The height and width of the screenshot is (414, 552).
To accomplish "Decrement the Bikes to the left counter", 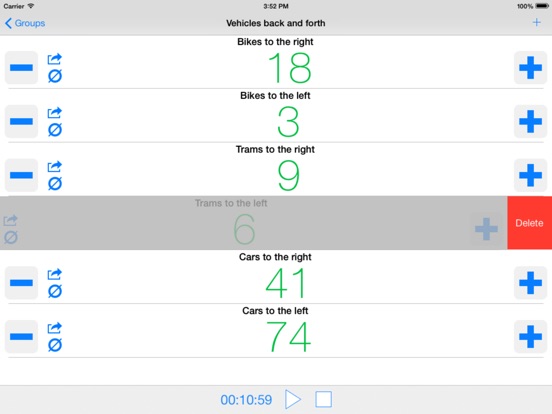I will click(x=21, y=121).
